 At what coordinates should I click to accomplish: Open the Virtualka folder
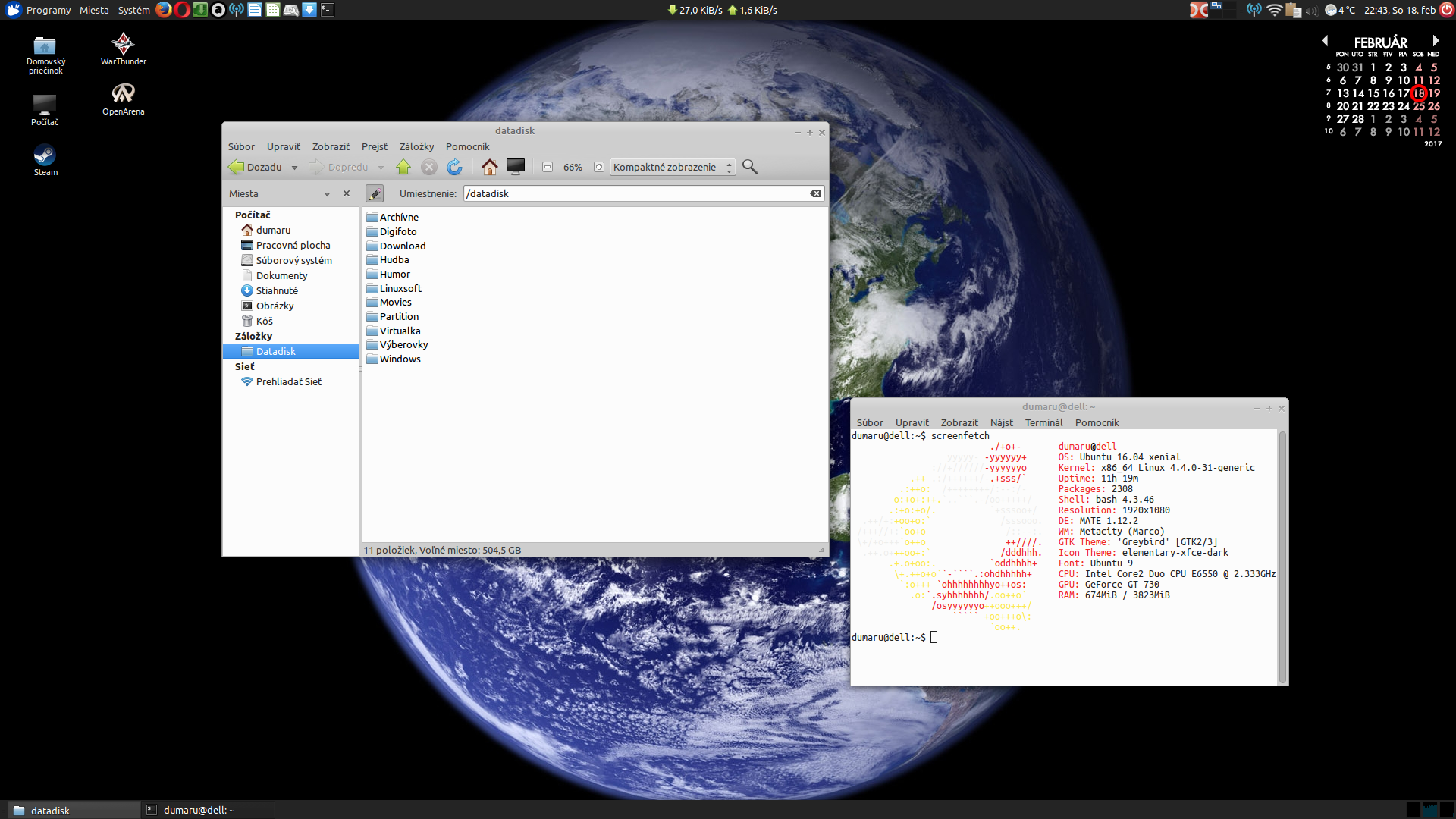pos(400,331)
